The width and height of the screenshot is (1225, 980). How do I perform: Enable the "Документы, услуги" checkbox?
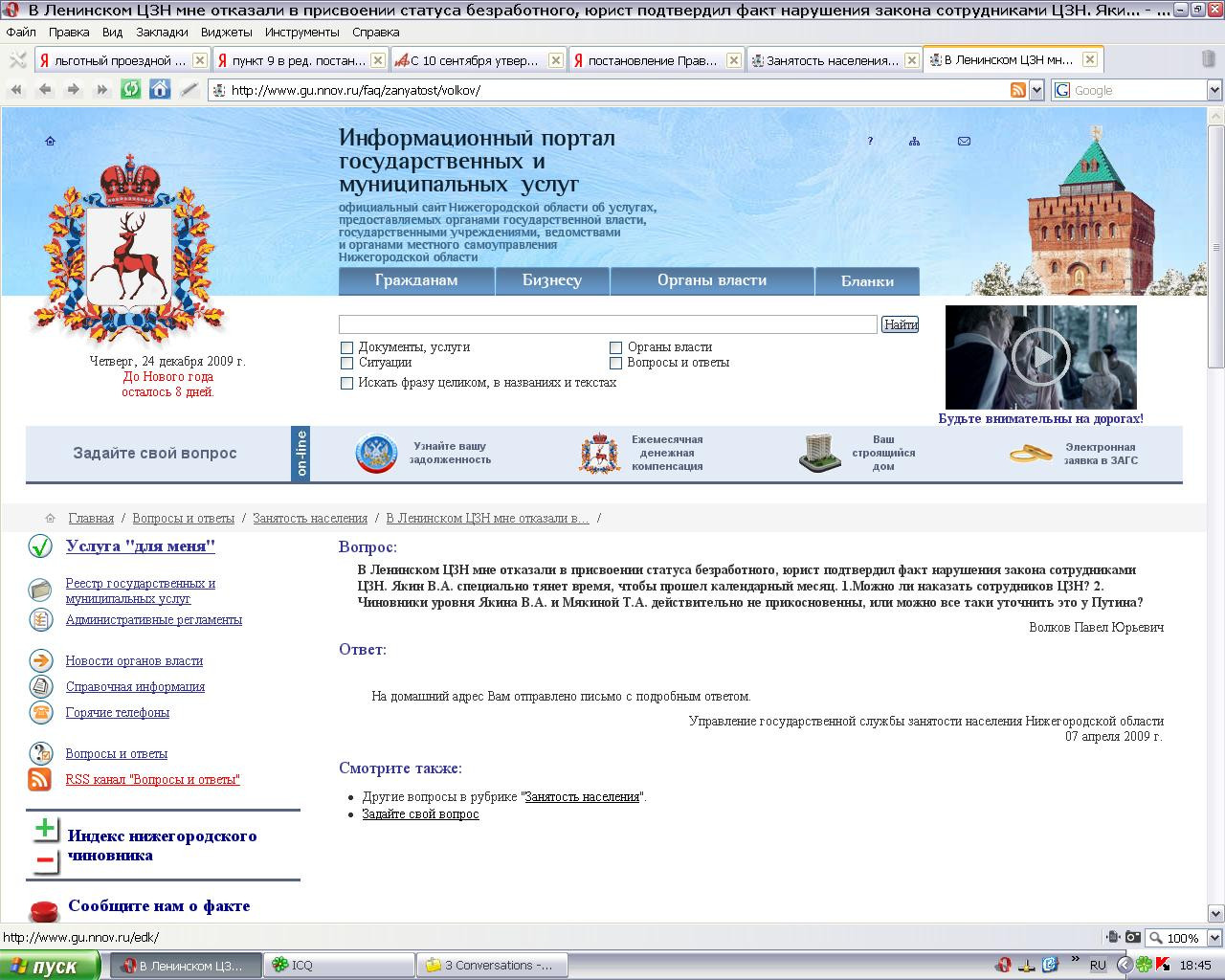click(346, 347)
